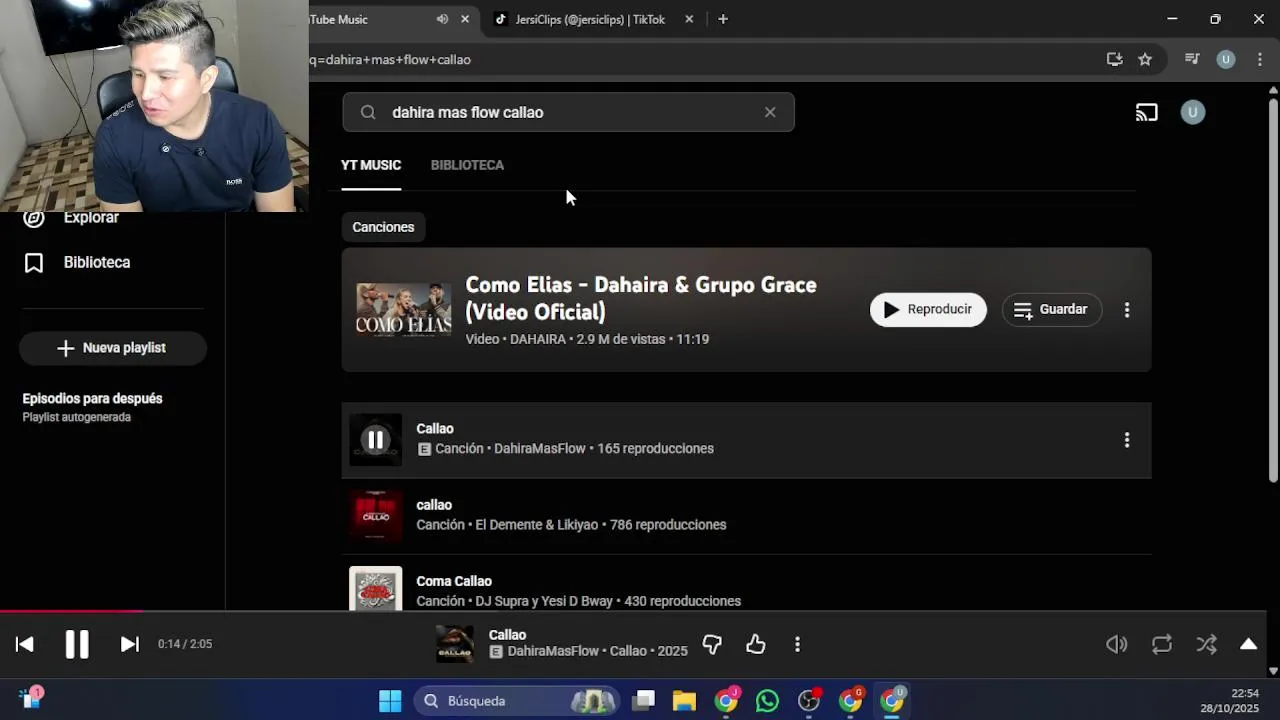
Task: Open options for Callao DahiraMasFlow row
Action: pyautogui.click(x=1127, y=440)
